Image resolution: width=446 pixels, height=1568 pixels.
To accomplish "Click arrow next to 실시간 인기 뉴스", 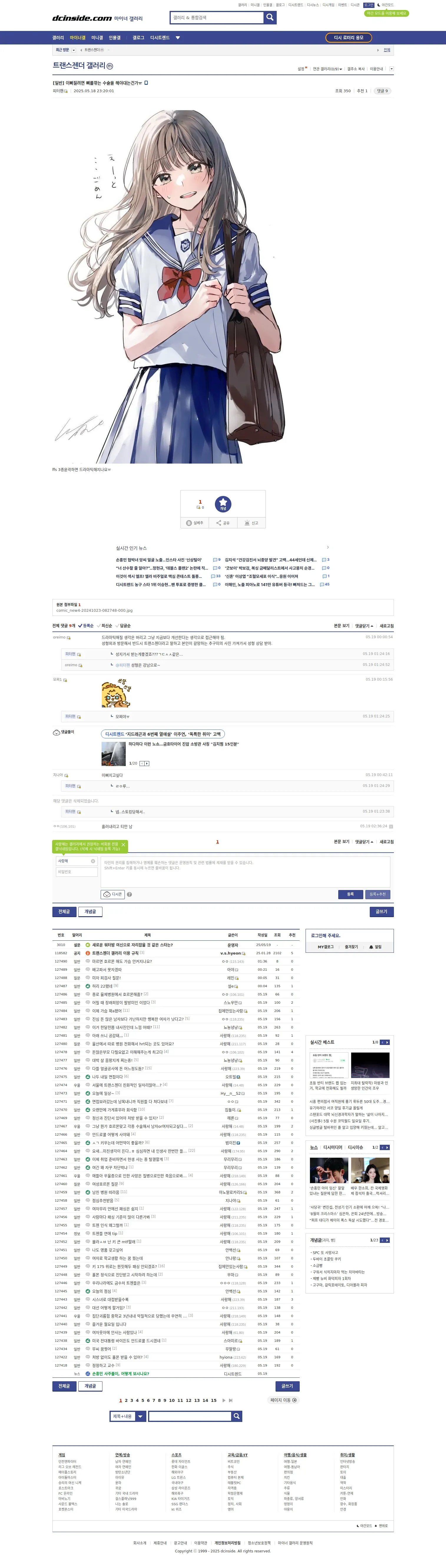I will click(x=327, y=547).
